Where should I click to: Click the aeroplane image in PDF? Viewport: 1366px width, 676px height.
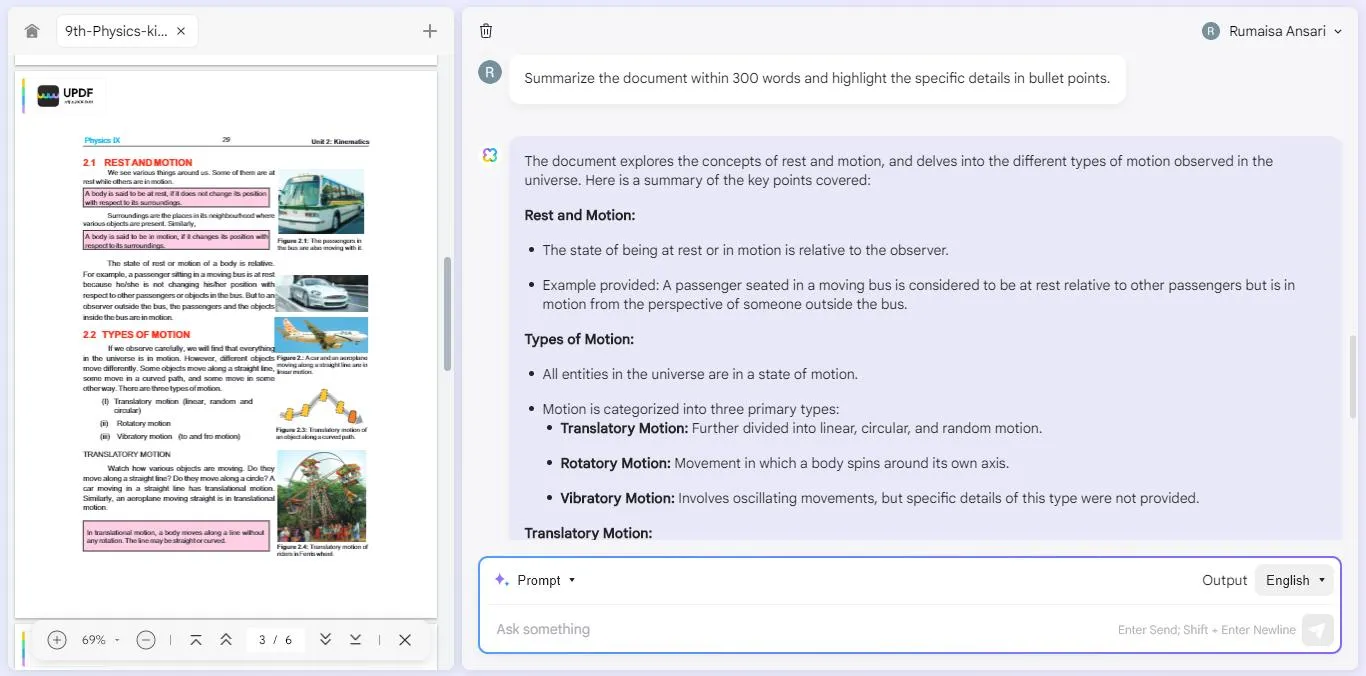(321, 335)
